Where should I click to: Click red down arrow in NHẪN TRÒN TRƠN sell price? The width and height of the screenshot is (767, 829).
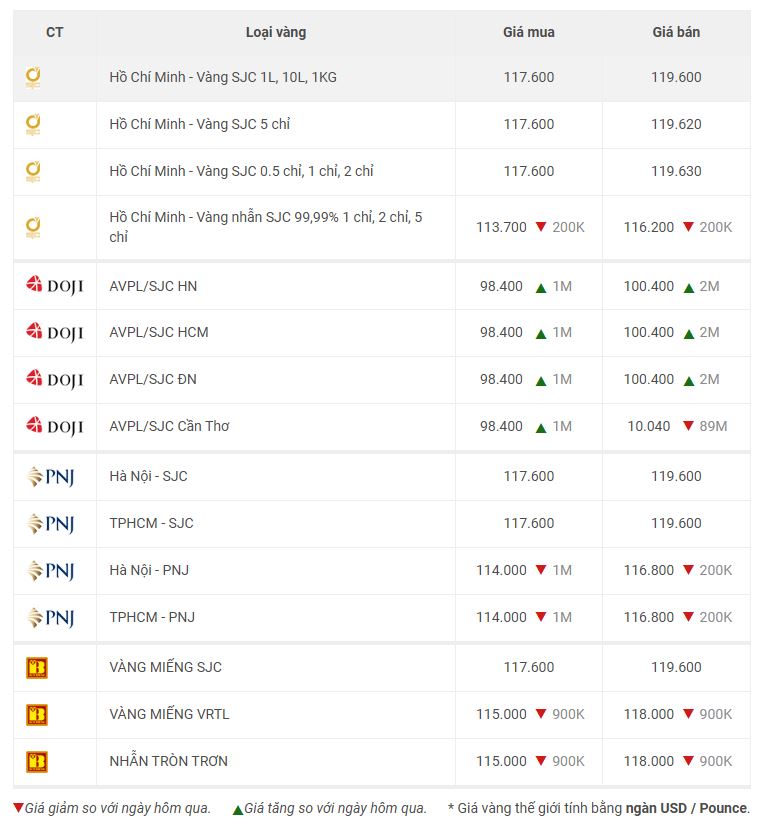tap(688, 760)
